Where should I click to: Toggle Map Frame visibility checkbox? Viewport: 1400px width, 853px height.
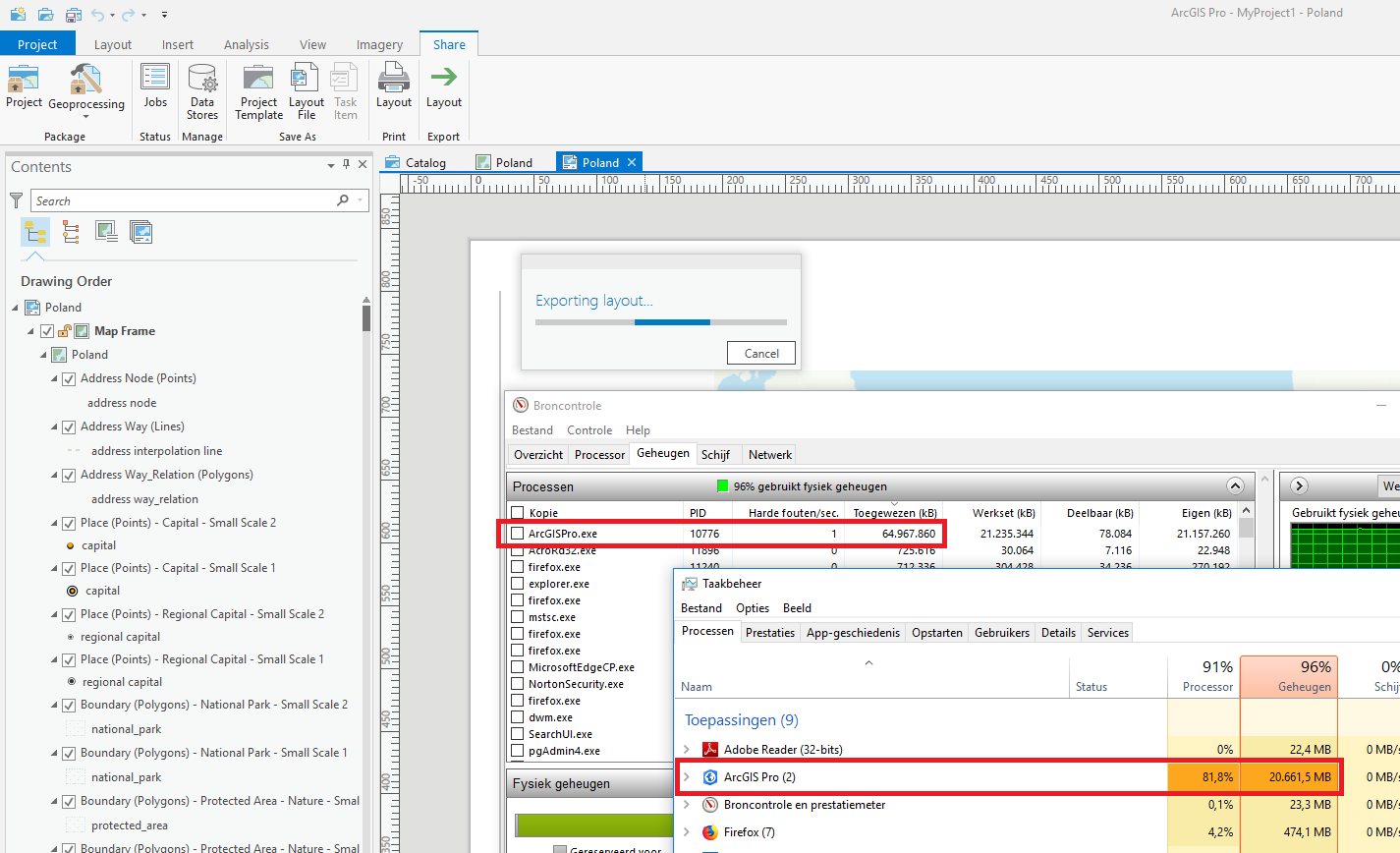pos(47,331)
